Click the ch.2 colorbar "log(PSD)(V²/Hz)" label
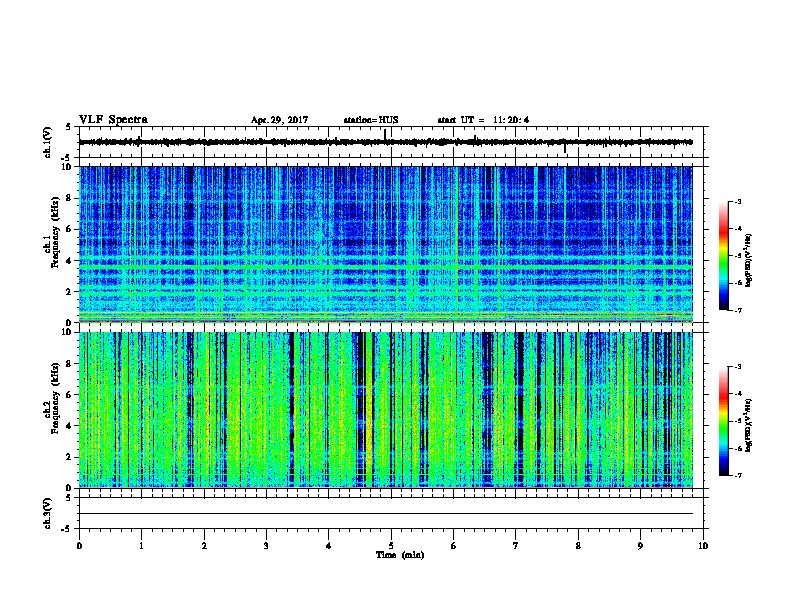Screen dimensions: 792x612 pos(748,425)
